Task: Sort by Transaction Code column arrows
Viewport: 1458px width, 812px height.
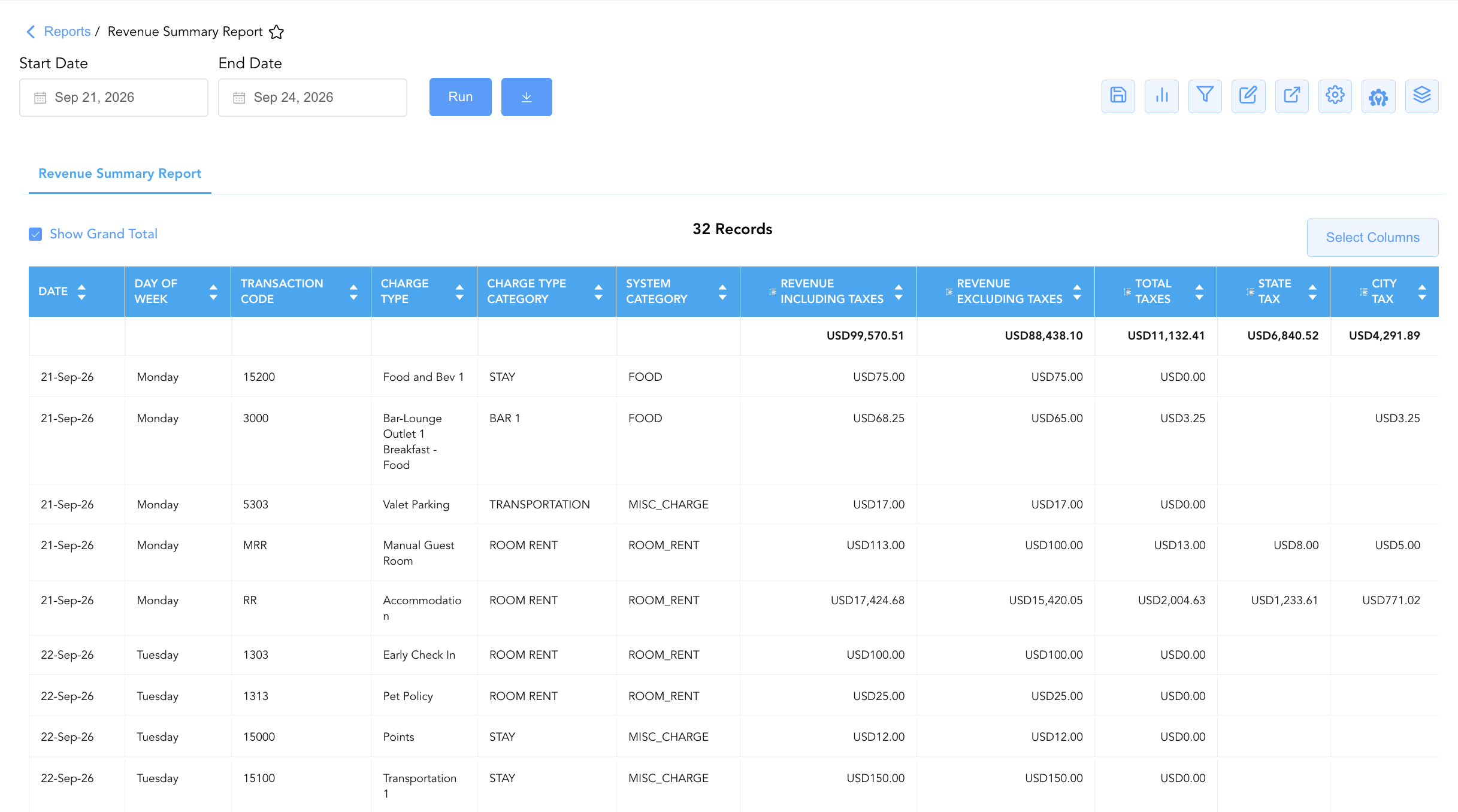Action: click(353, 292)
